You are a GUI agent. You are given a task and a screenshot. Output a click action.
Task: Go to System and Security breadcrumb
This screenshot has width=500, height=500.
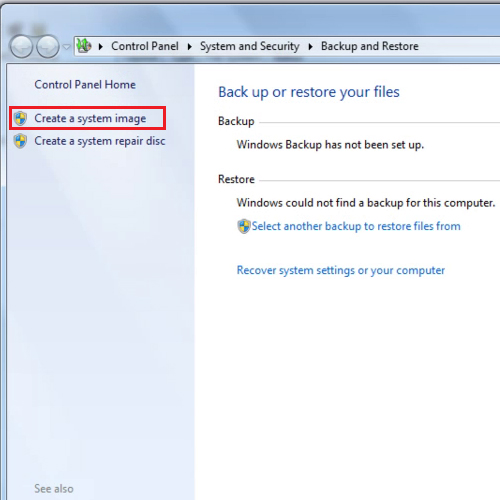click(250, 46)
